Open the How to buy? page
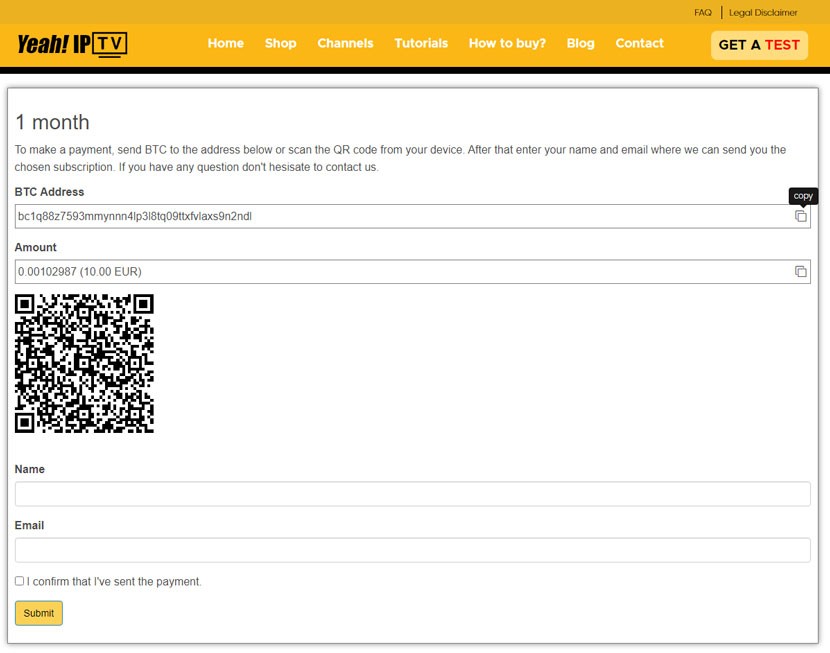The image size is (830, 653). click(x=507, y=43)
